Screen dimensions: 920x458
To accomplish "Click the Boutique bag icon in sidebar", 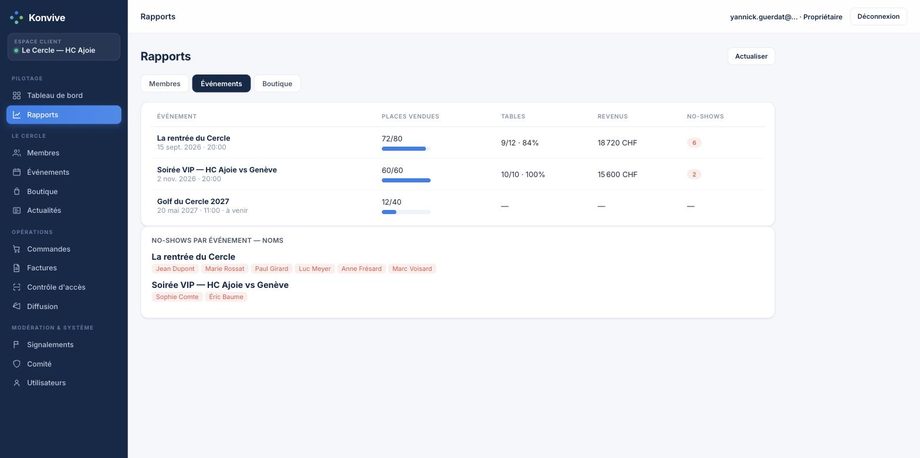I will click(16, 192).
